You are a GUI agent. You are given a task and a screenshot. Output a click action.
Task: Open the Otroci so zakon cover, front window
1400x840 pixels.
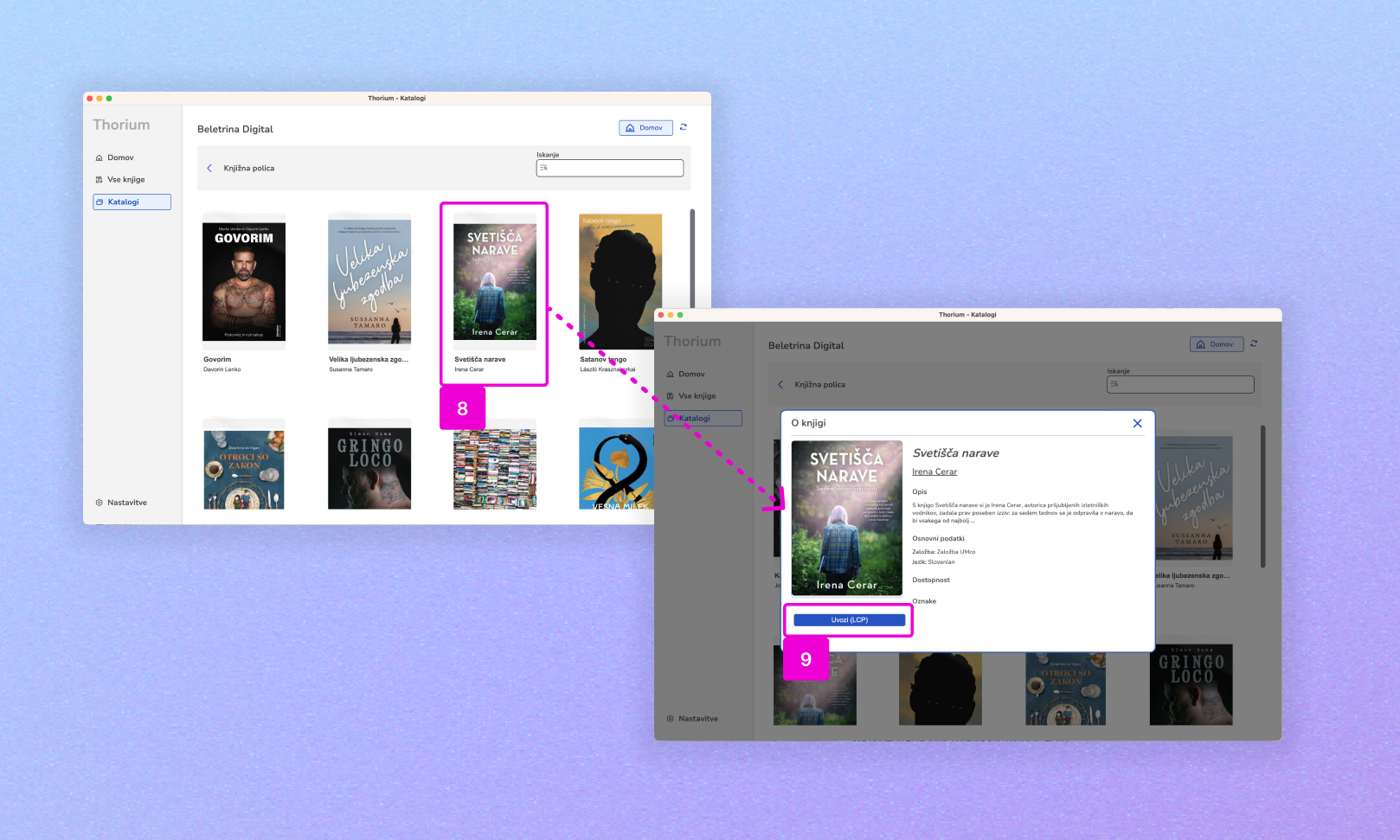(1066, 689)
